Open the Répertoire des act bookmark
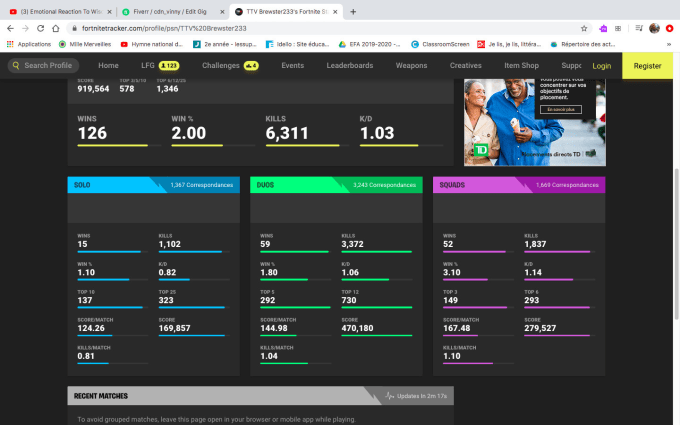This screenshot has height=425, width=680. click(x=582, y=44)
